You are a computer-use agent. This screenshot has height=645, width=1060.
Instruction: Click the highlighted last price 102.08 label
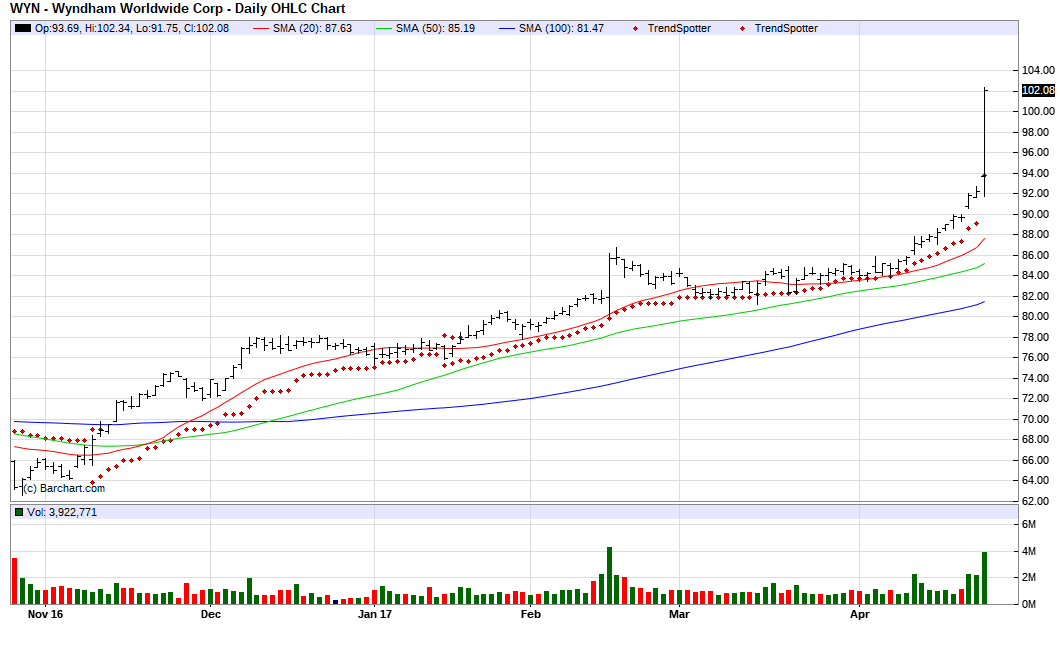(1038, 90)
